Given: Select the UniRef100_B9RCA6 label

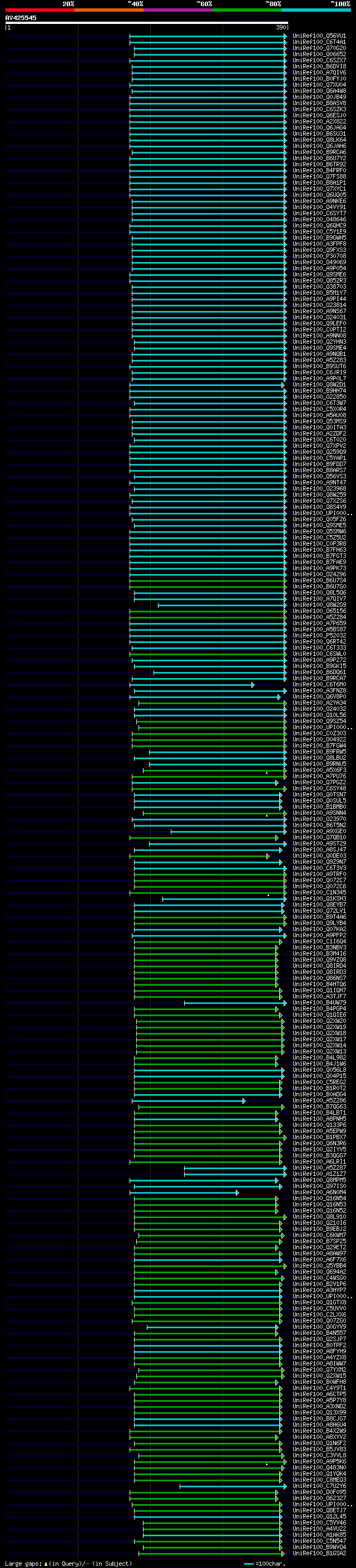Looking at the screenshot, I should point(319,152).
